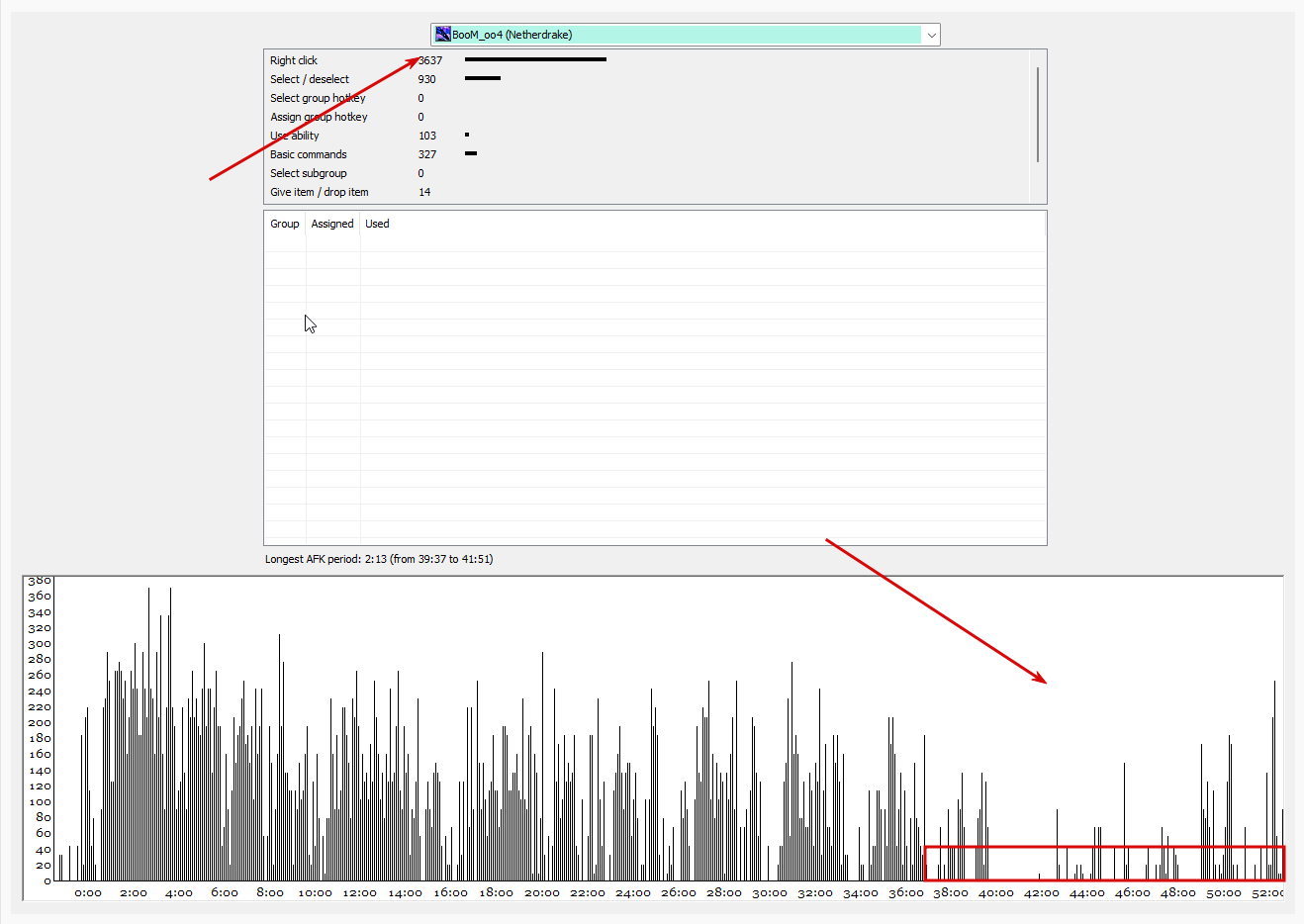
Task: Sort by the Assigned column header
Action: 332,224
